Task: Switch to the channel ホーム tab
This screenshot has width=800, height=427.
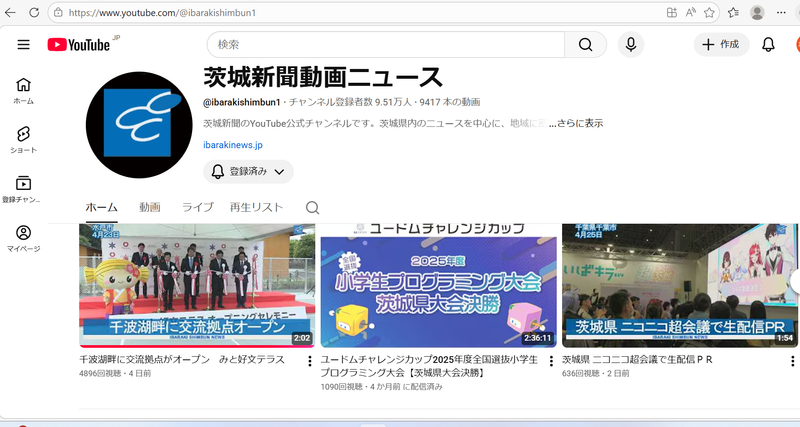Action: click(x=102, y=207)
